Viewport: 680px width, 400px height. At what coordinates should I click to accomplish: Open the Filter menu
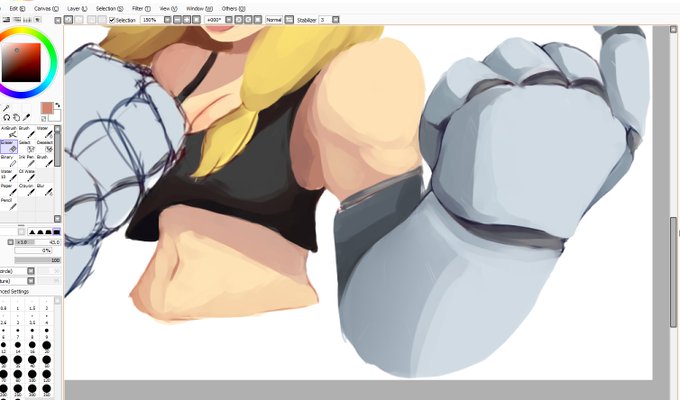(x=141, y=8)
